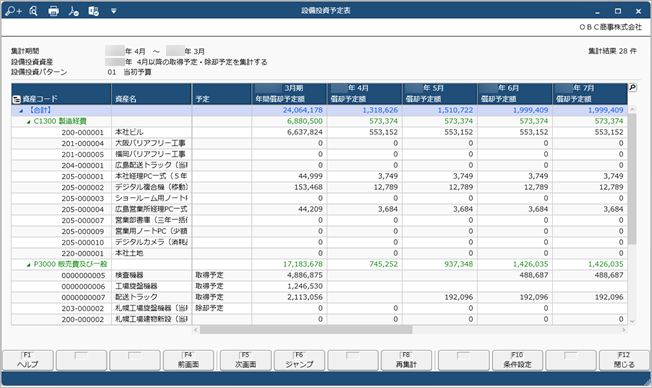652x388 pixels.
Task: Click the 年 4月 償却予定額 column header
Action: [x=365, y=94]
